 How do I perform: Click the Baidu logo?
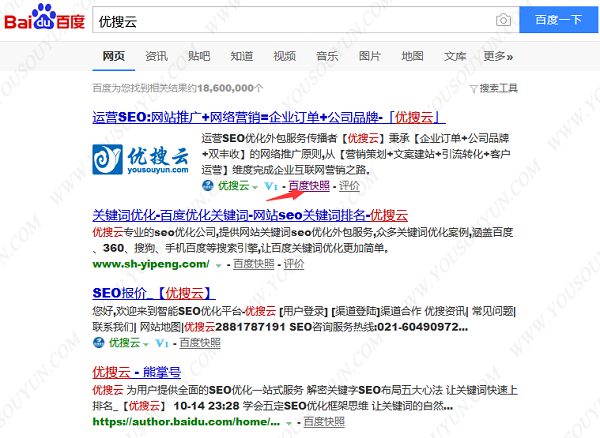coord(44,17)
